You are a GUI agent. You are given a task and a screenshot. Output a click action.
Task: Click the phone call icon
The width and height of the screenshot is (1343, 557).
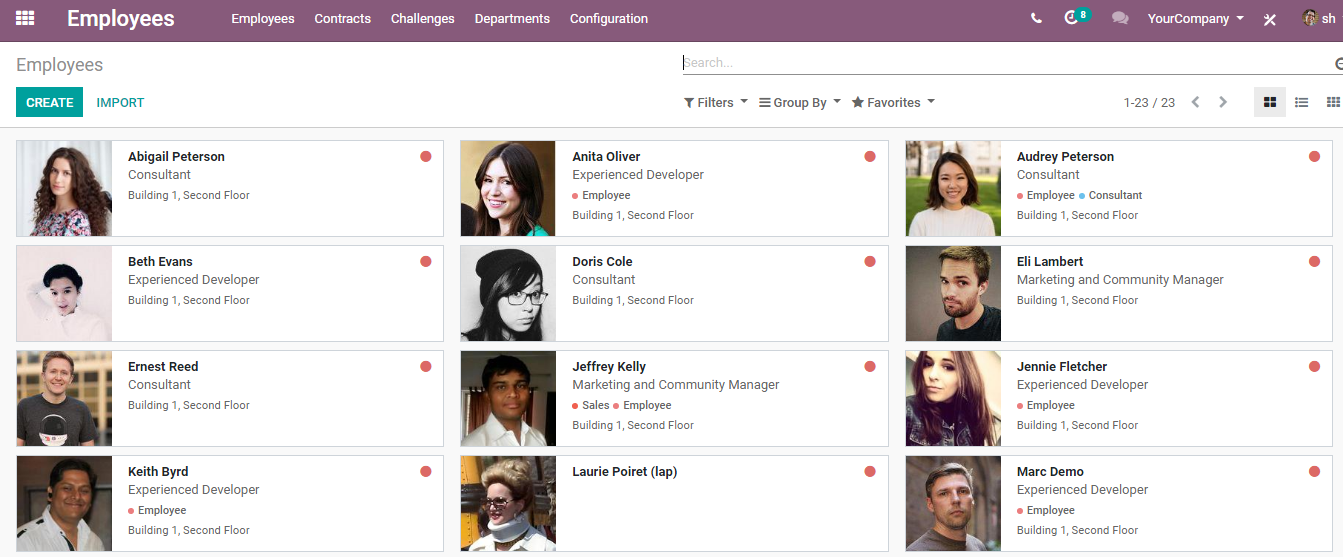pyautogui.click(x=1036, y=18)
